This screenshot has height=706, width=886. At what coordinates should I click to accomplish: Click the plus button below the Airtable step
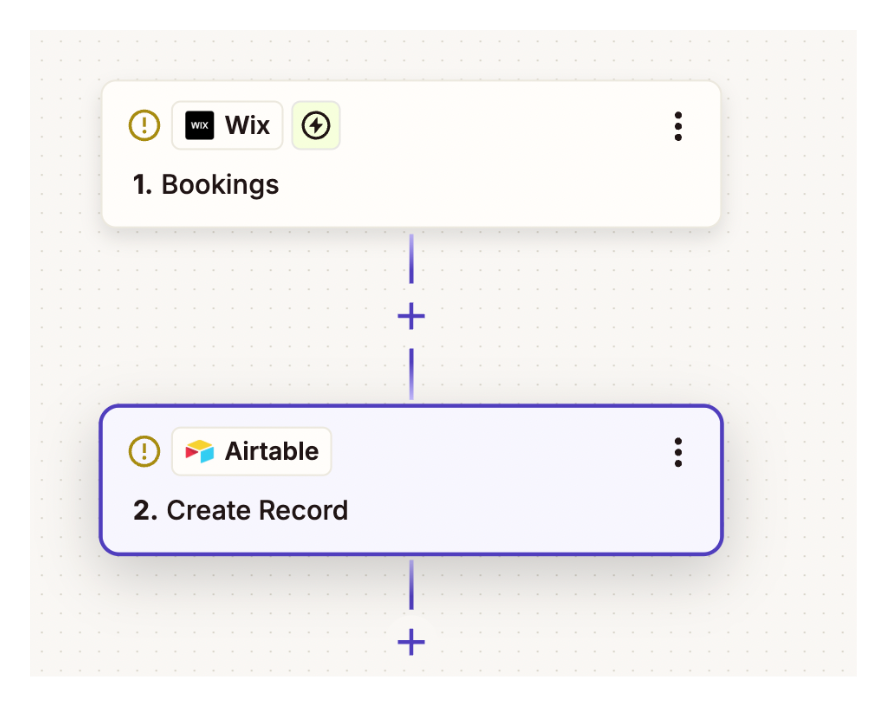pos(410,644)
